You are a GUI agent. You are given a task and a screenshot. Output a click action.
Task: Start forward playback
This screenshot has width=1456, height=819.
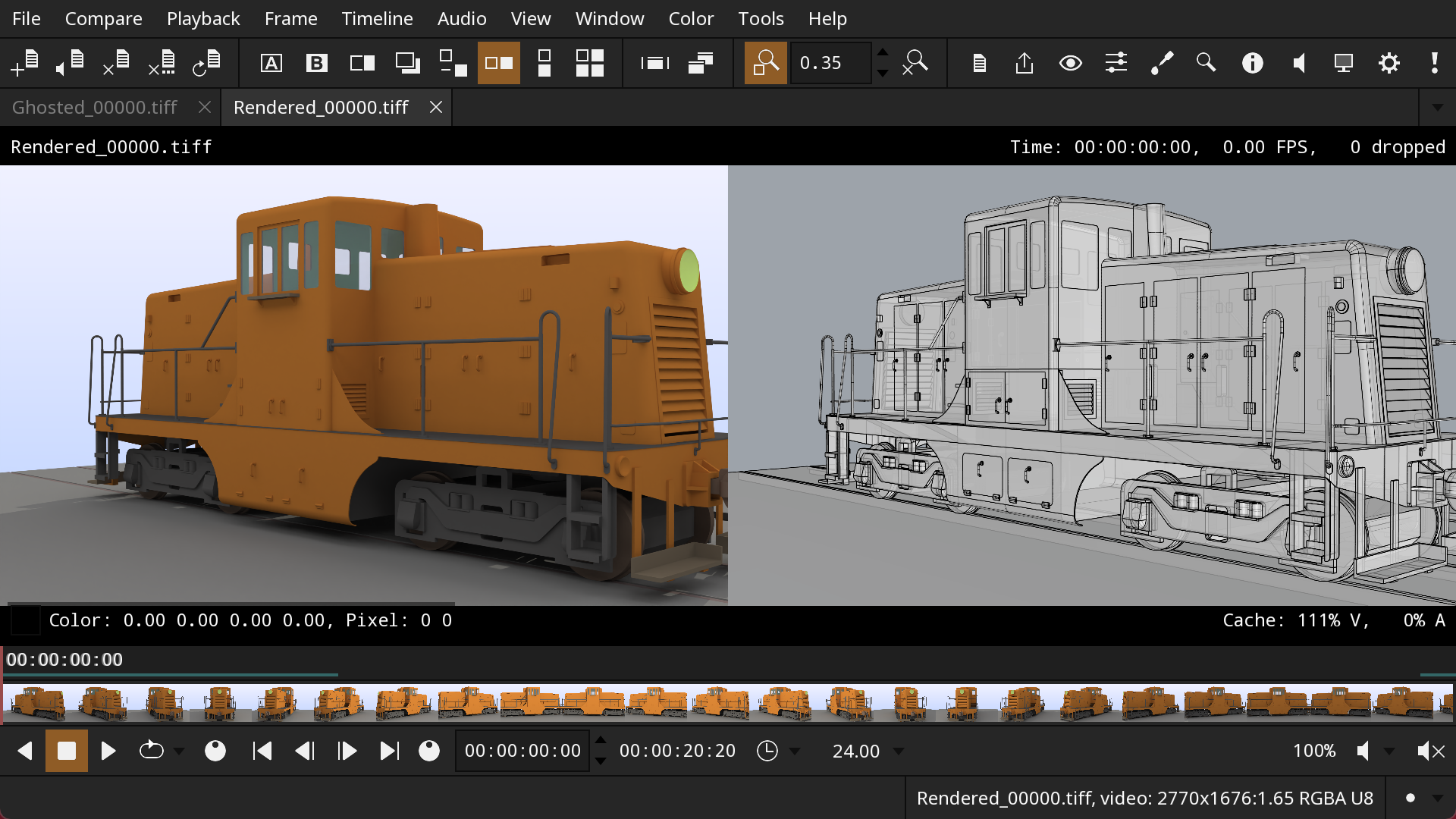coord(108,751)
